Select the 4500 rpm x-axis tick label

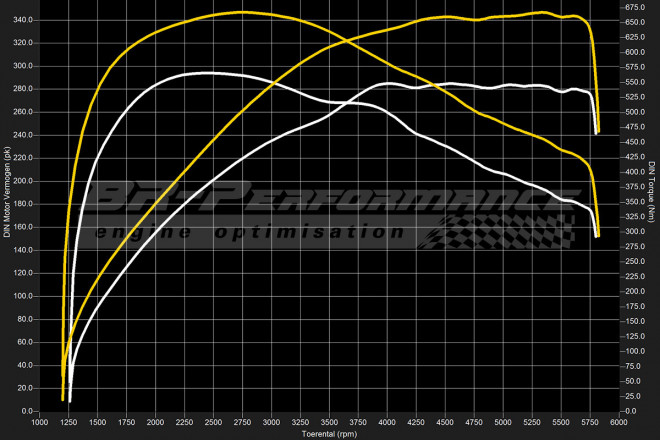point(445,424)
